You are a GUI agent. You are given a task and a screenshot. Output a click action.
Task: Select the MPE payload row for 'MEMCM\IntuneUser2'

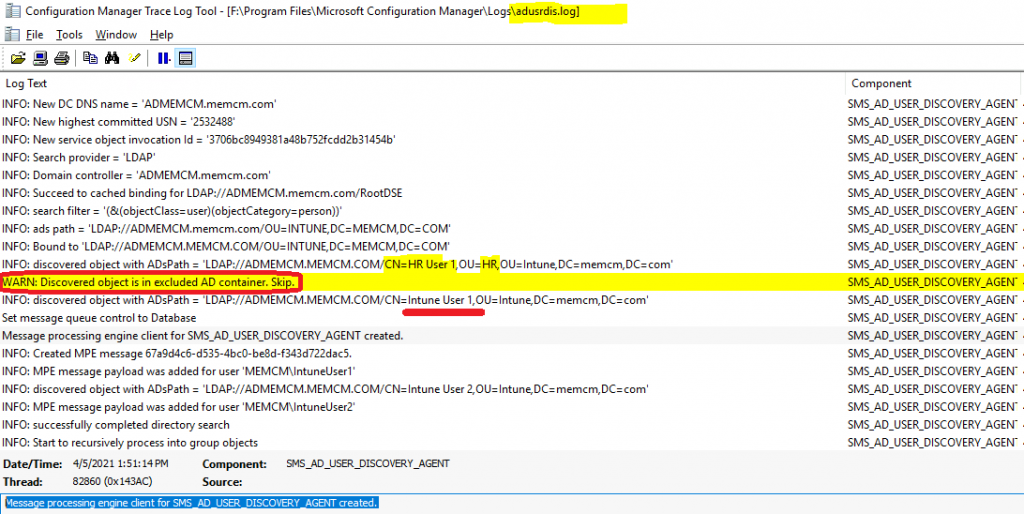[x=512, y=407]
